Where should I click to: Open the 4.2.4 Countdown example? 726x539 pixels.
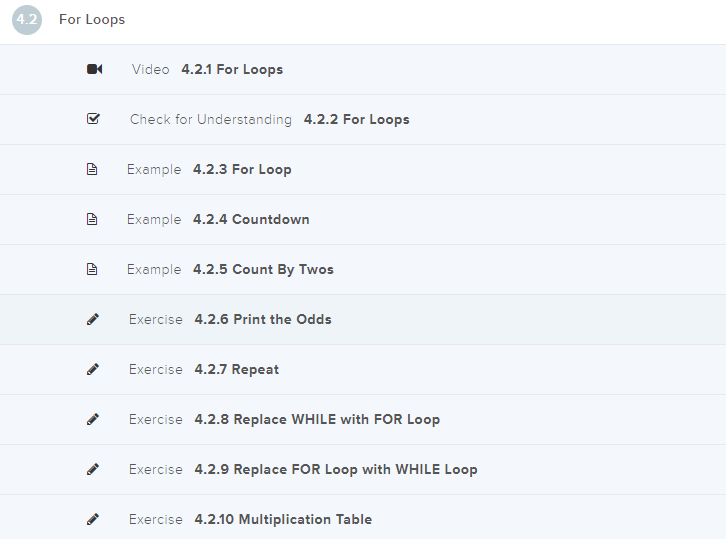tap(251, 220)
